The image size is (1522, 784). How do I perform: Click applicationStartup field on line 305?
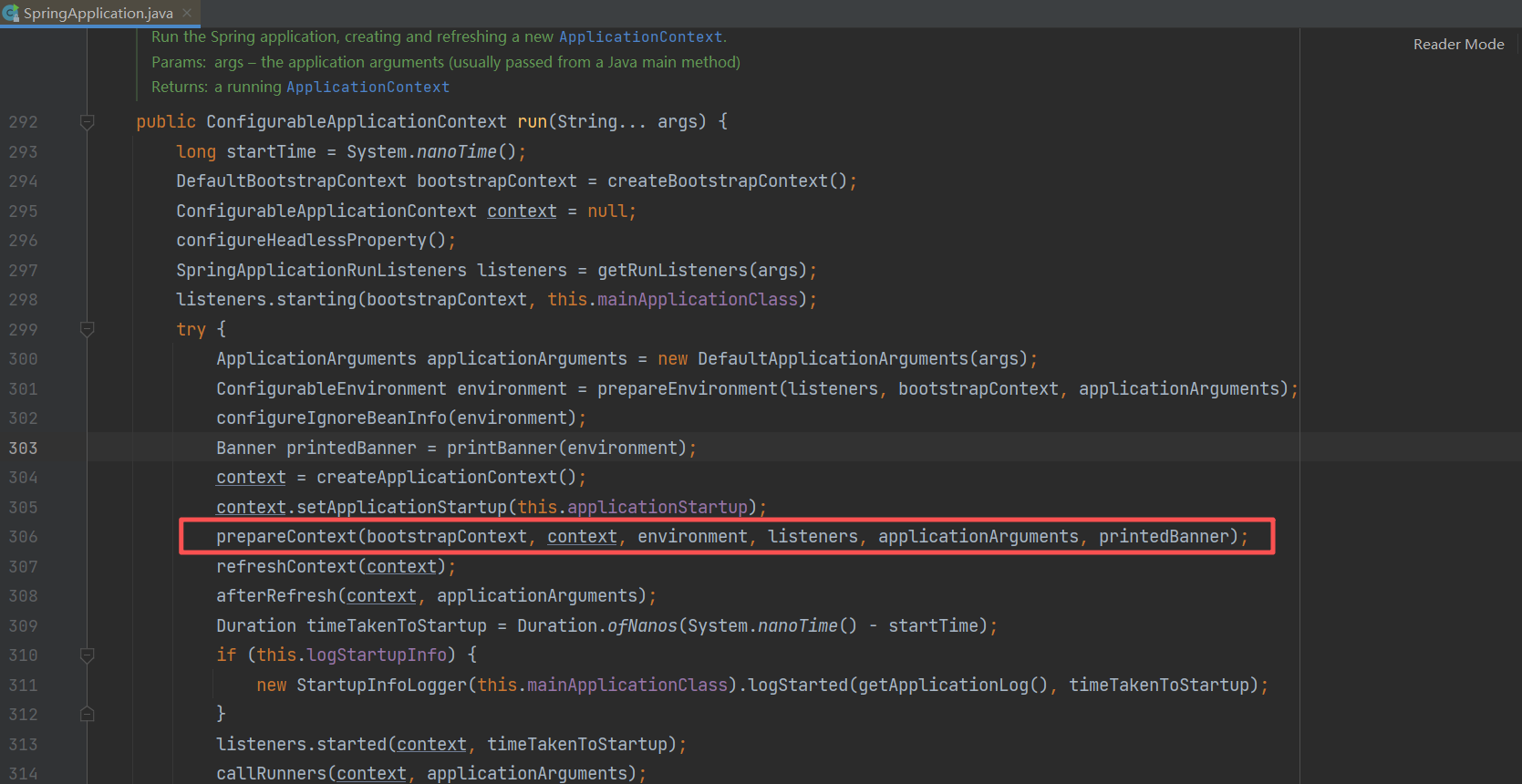[657, 507]
